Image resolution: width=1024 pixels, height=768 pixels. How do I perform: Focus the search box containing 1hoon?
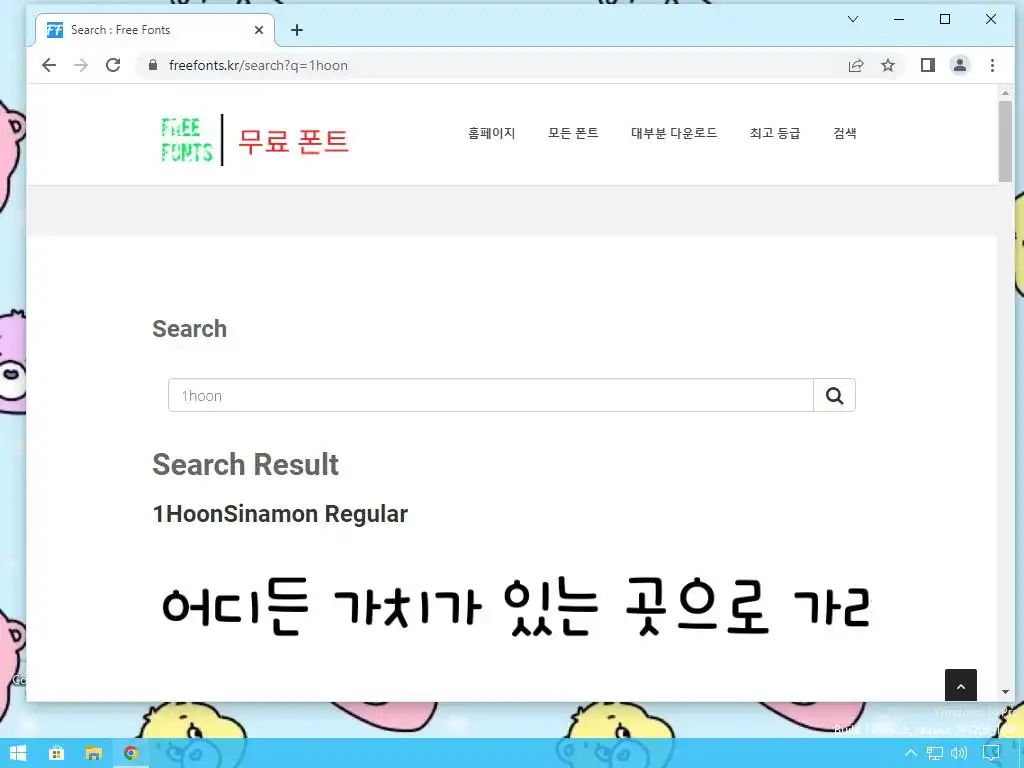coord(490,395)
